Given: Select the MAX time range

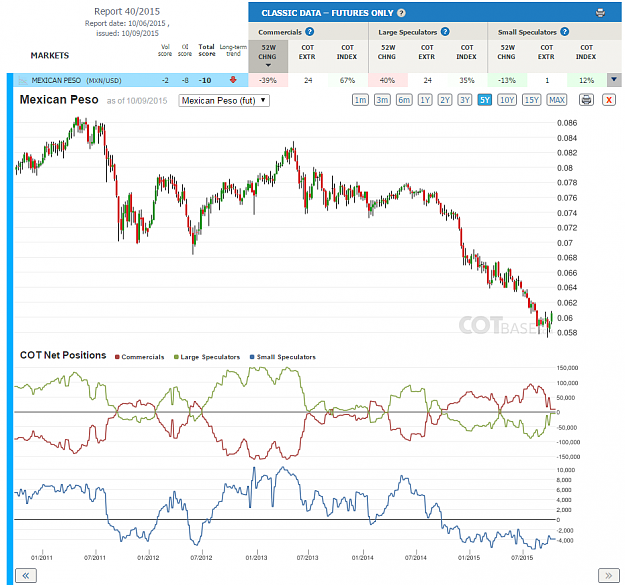Looking at the screenshot, I should click(557, 100).
